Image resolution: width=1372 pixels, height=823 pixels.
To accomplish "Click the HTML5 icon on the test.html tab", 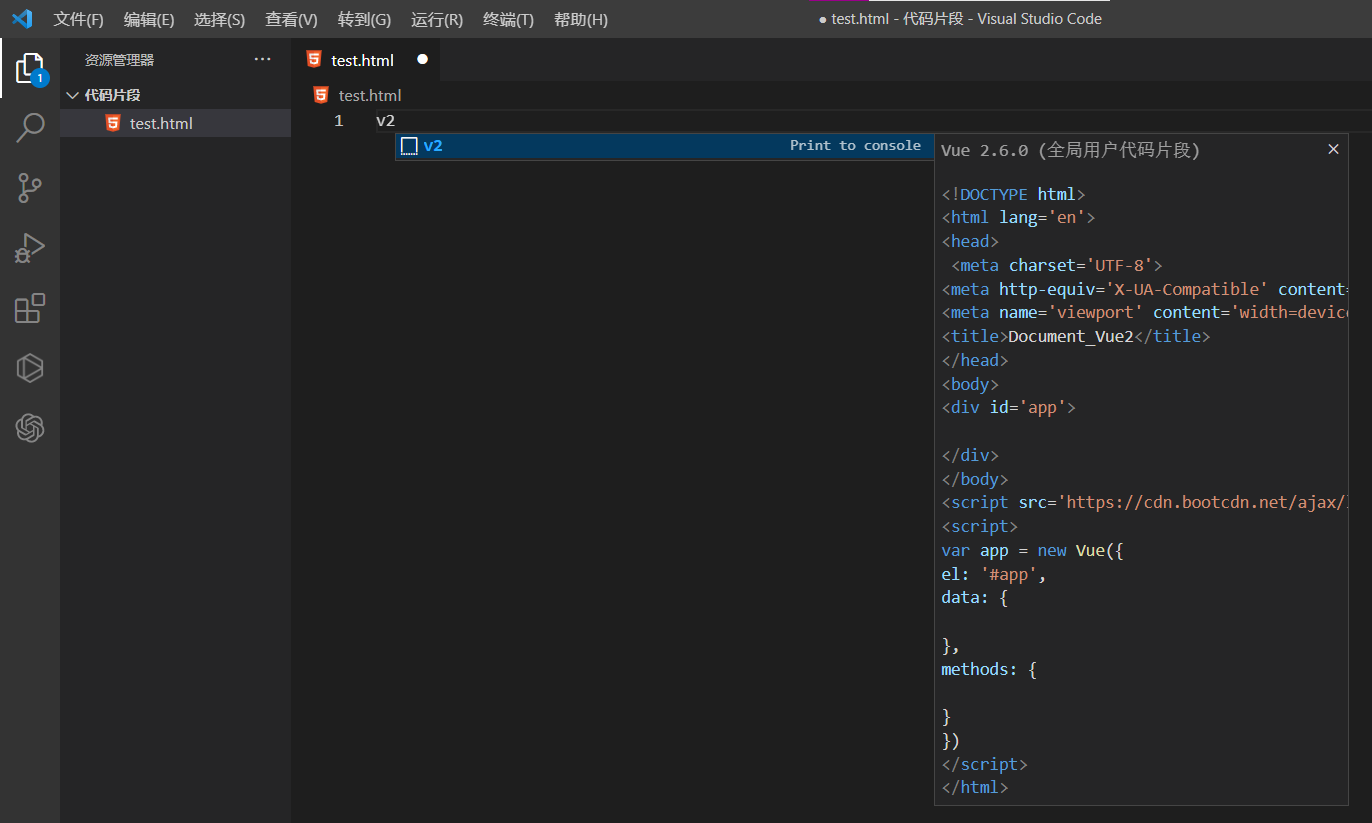I will click(x=314, y=59).
